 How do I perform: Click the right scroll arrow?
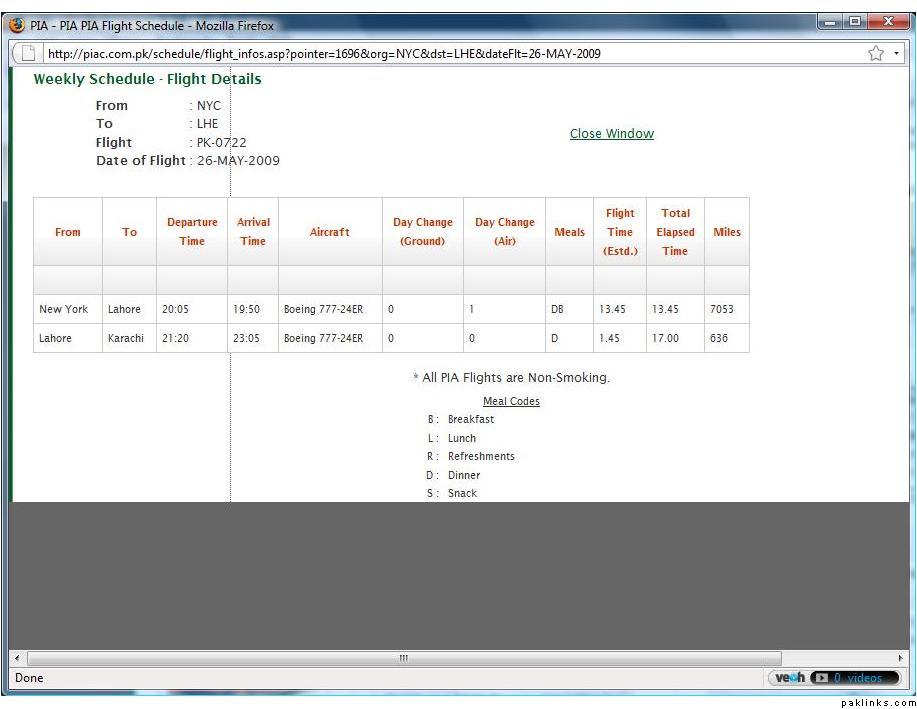(900, 658)
